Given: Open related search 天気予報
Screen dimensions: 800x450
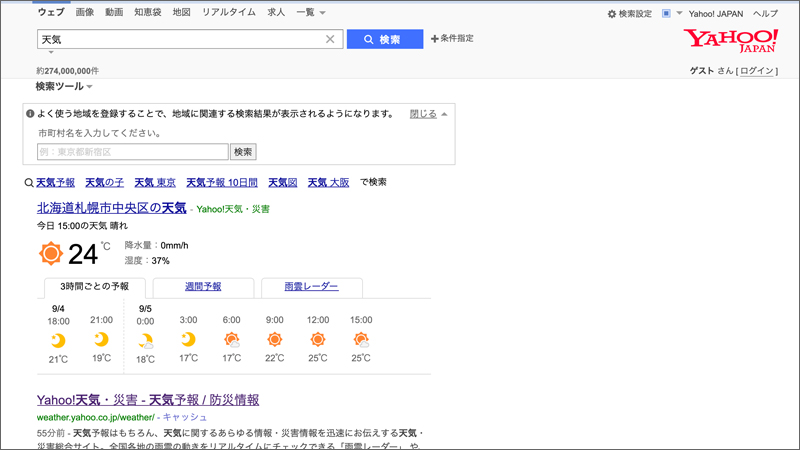Looking at the screenshot, I should click(56, 182).
